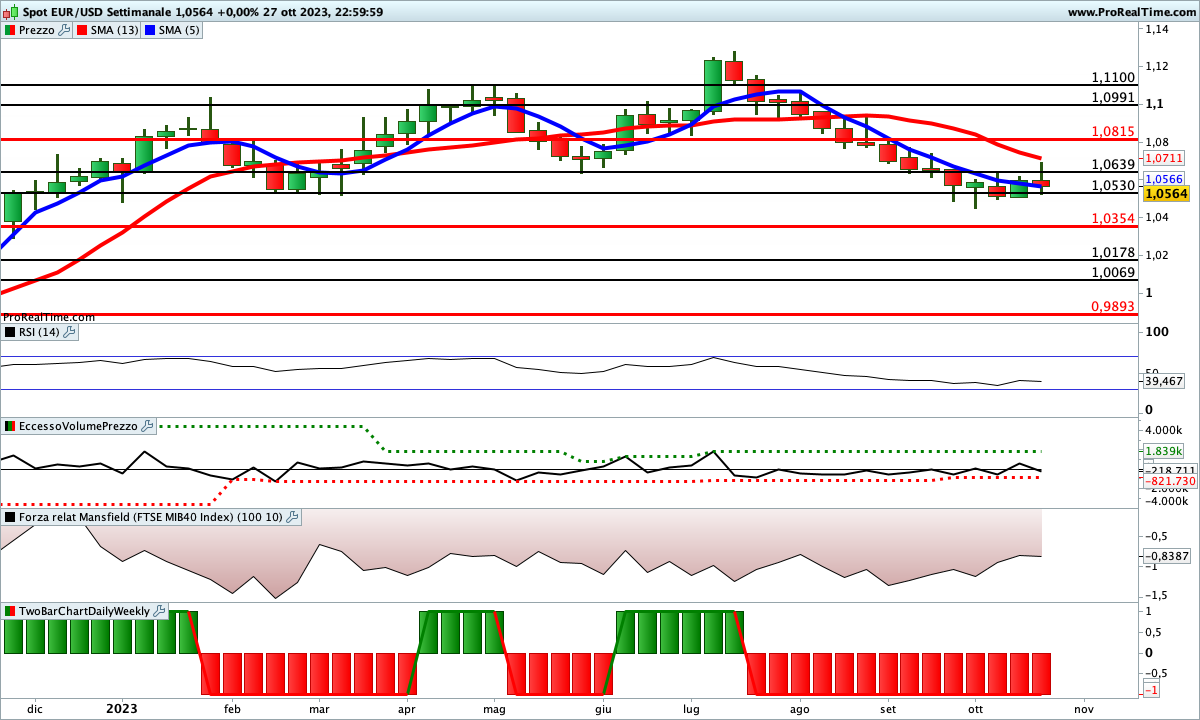Select the Forza relat Mansfield indicator label
The height and width of the screenshot is (720, 1200).
click(x=151, y=517)
